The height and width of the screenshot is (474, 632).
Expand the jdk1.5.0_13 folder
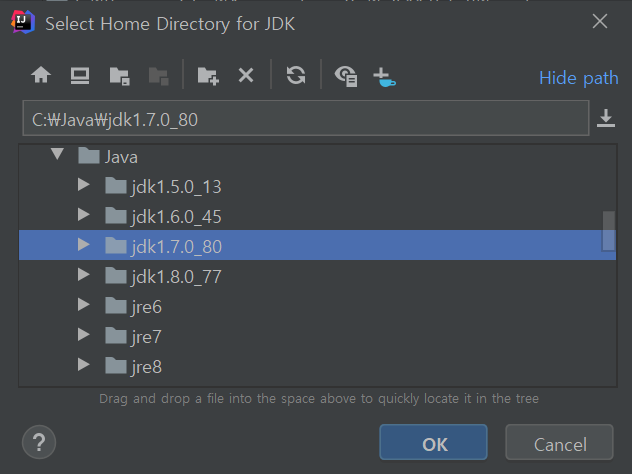[83, 185]
